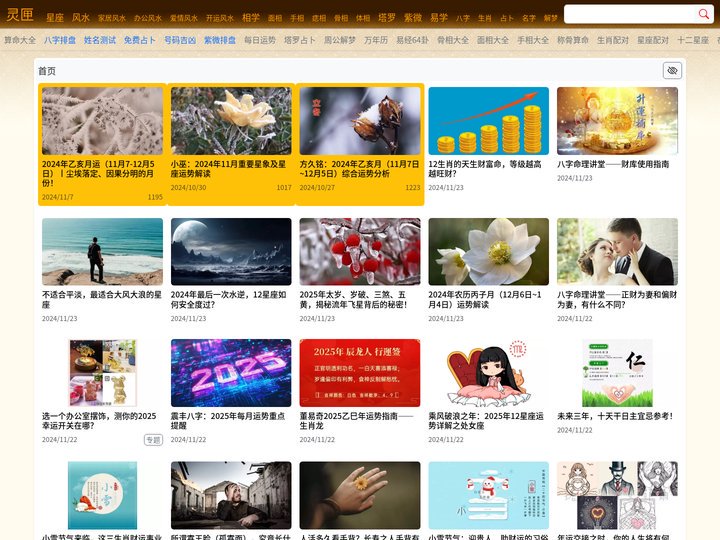Open 星座配对 link
Image resolution: width=720 pixels, height=540 pixels.
click(653, 40)
